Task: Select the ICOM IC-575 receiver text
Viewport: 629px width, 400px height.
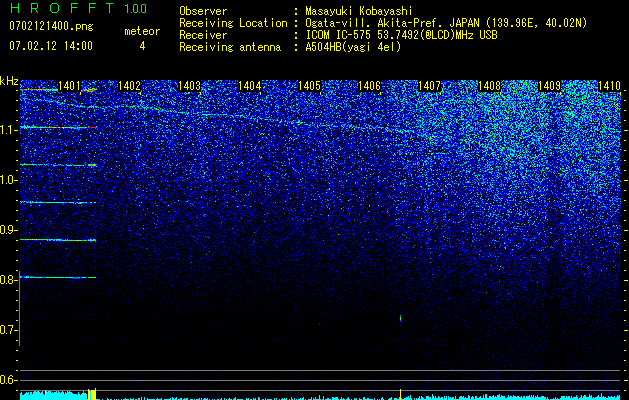Action: pyautogui.click(x=402, y=35)
